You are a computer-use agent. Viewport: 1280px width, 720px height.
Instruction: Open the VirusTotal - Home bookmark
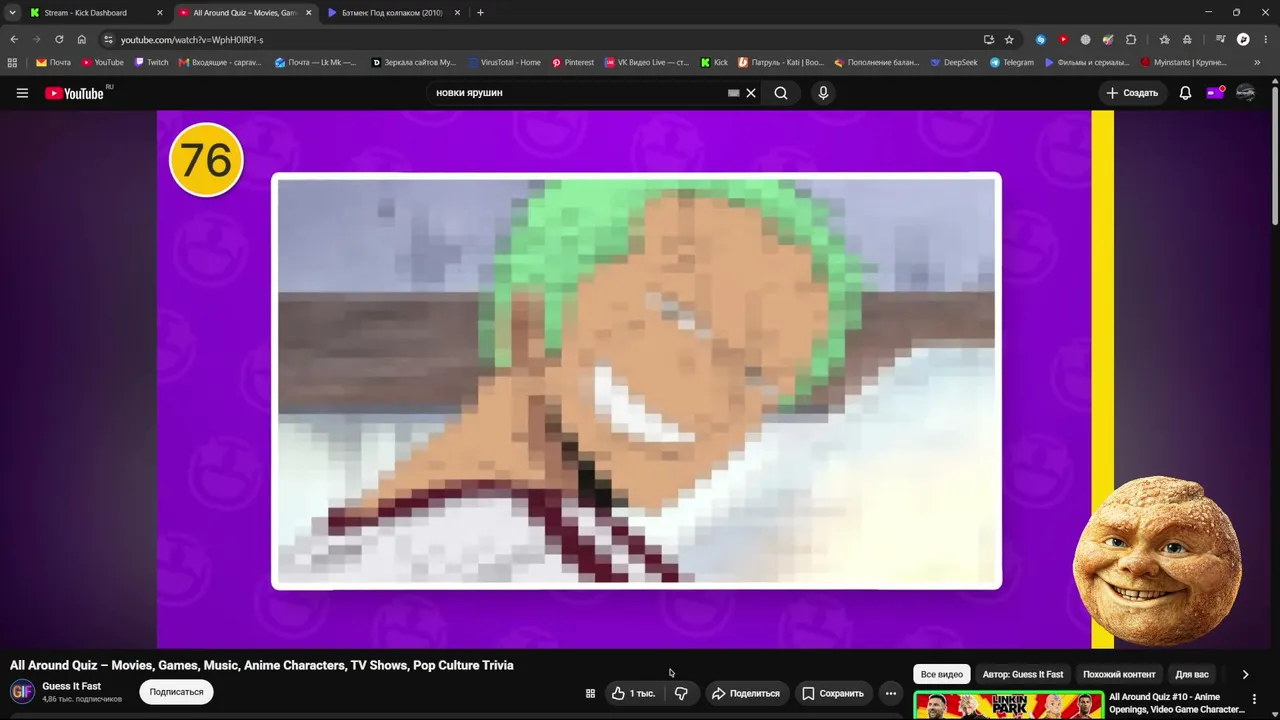pyautogui.click(x=504, y=62)
